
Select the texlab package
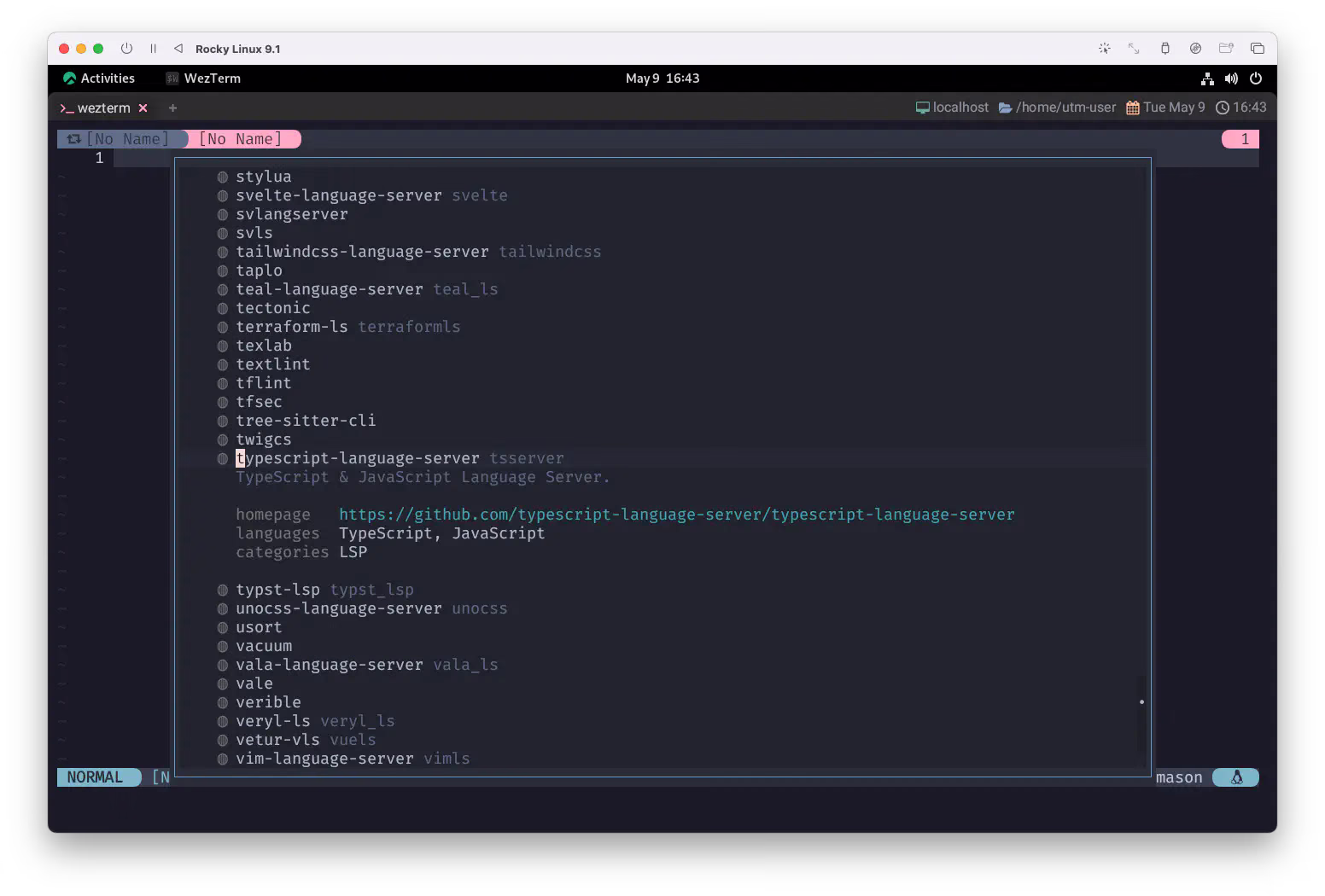(264, 346)
